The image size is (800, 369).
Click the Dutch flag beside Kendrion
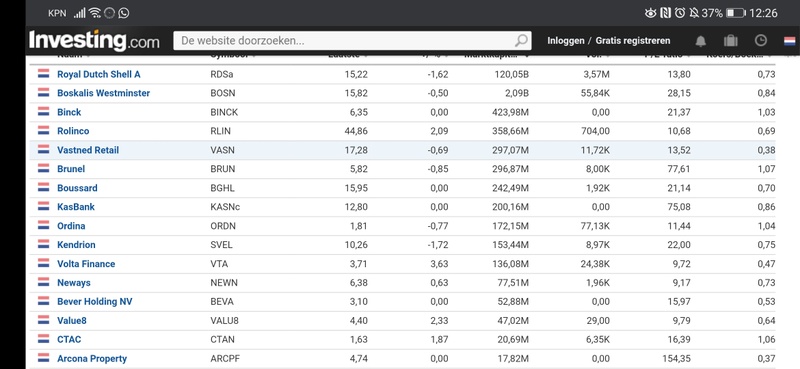click(43, 244)
